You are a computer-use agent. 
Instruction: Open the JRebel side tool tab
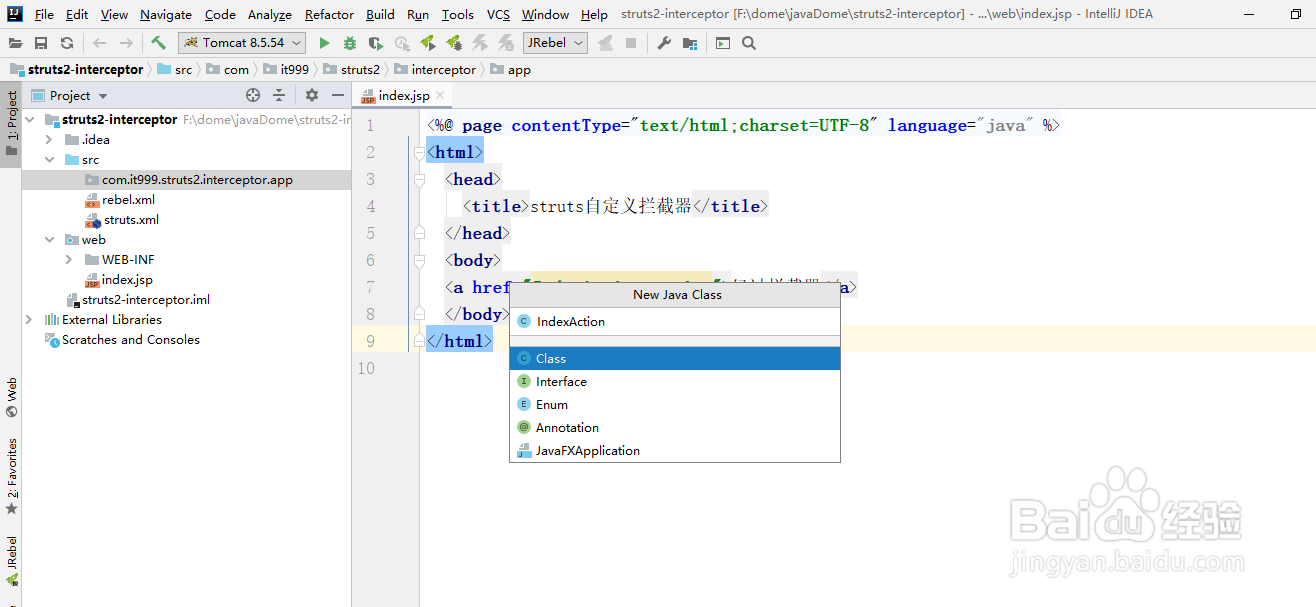tap(11, 562)
